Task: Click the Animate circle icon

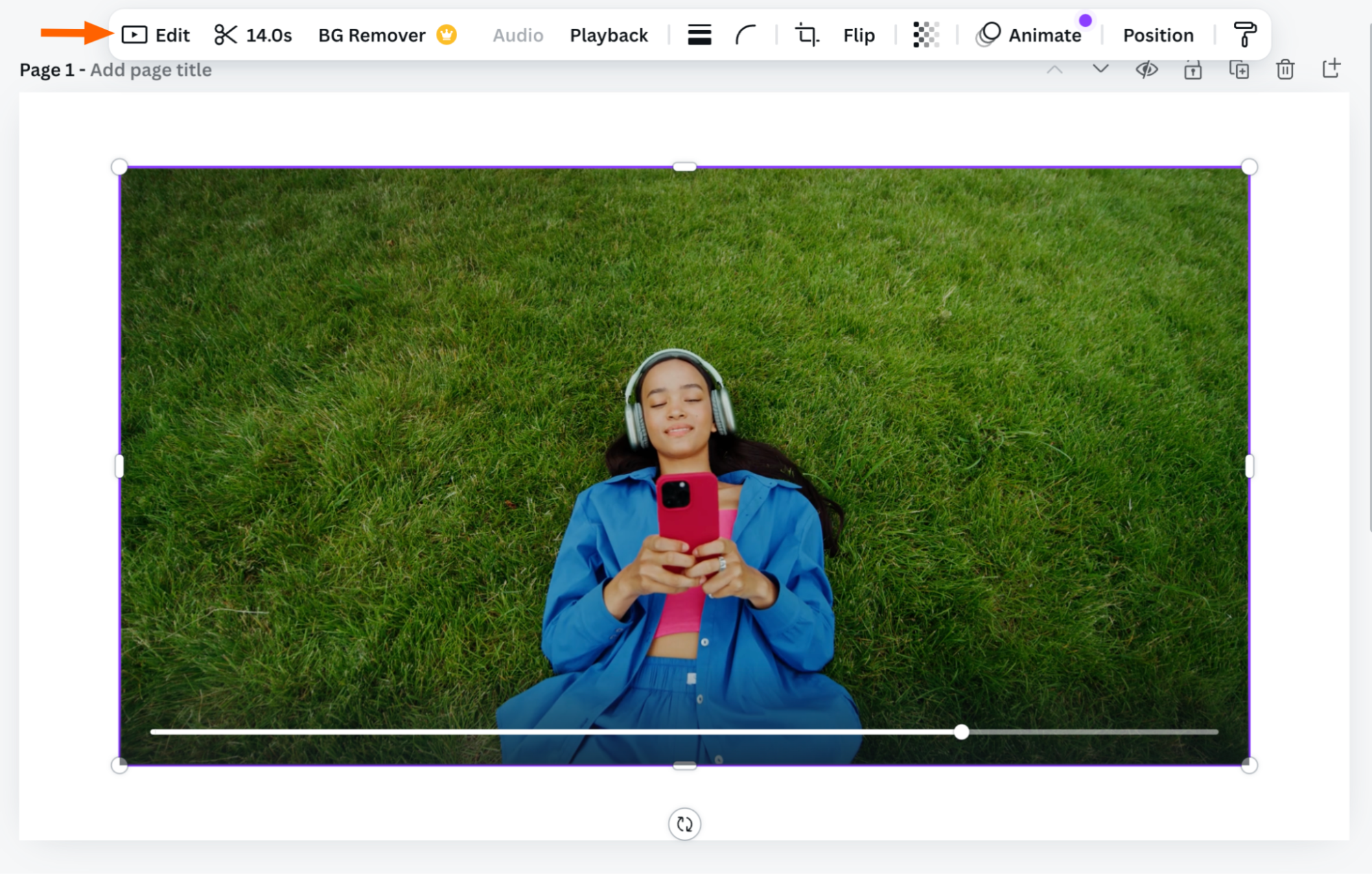Action: click(988, 34)
